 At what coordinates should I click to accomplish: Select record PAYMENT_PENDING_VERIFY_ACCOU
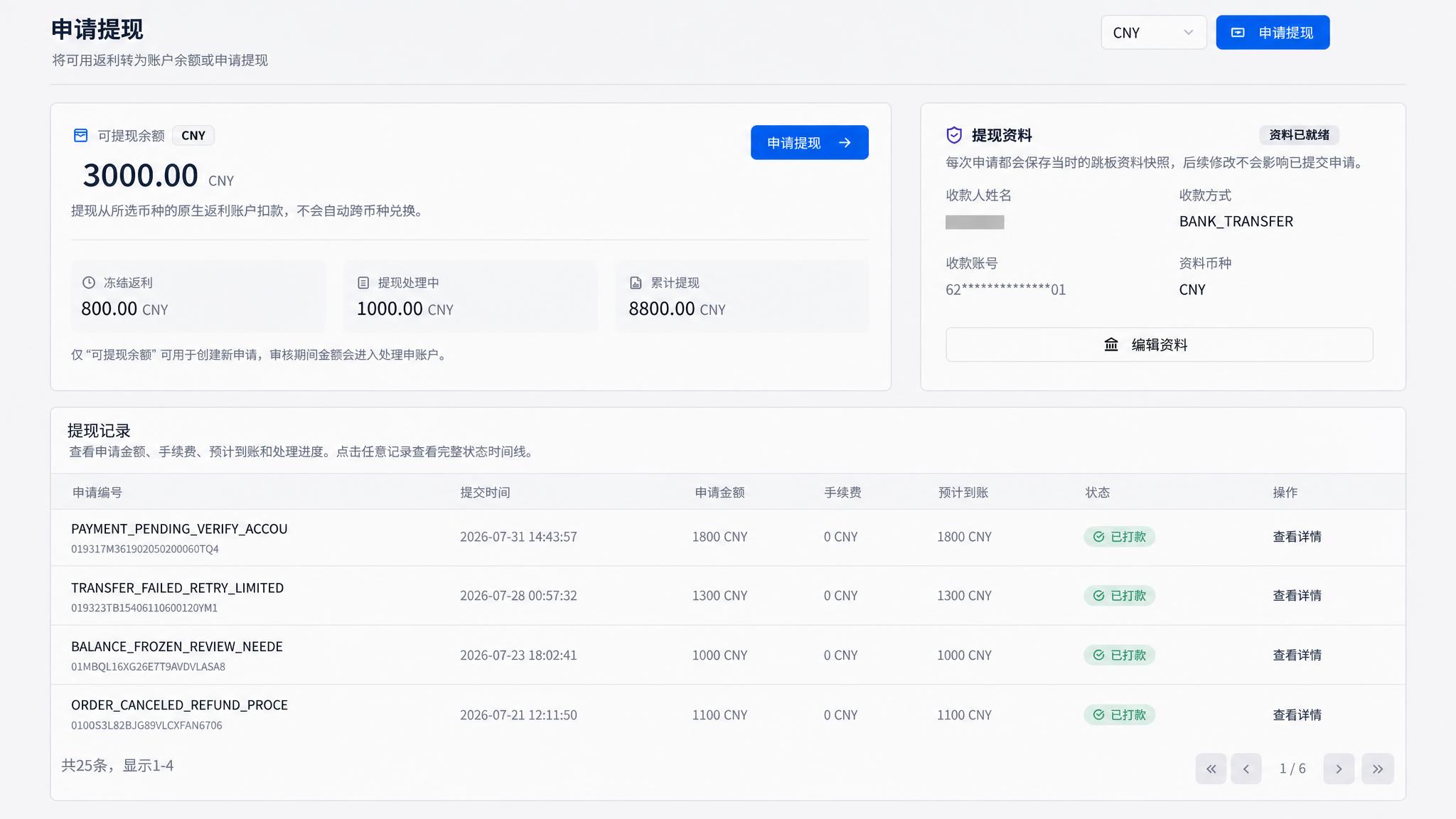coord(179,529)
